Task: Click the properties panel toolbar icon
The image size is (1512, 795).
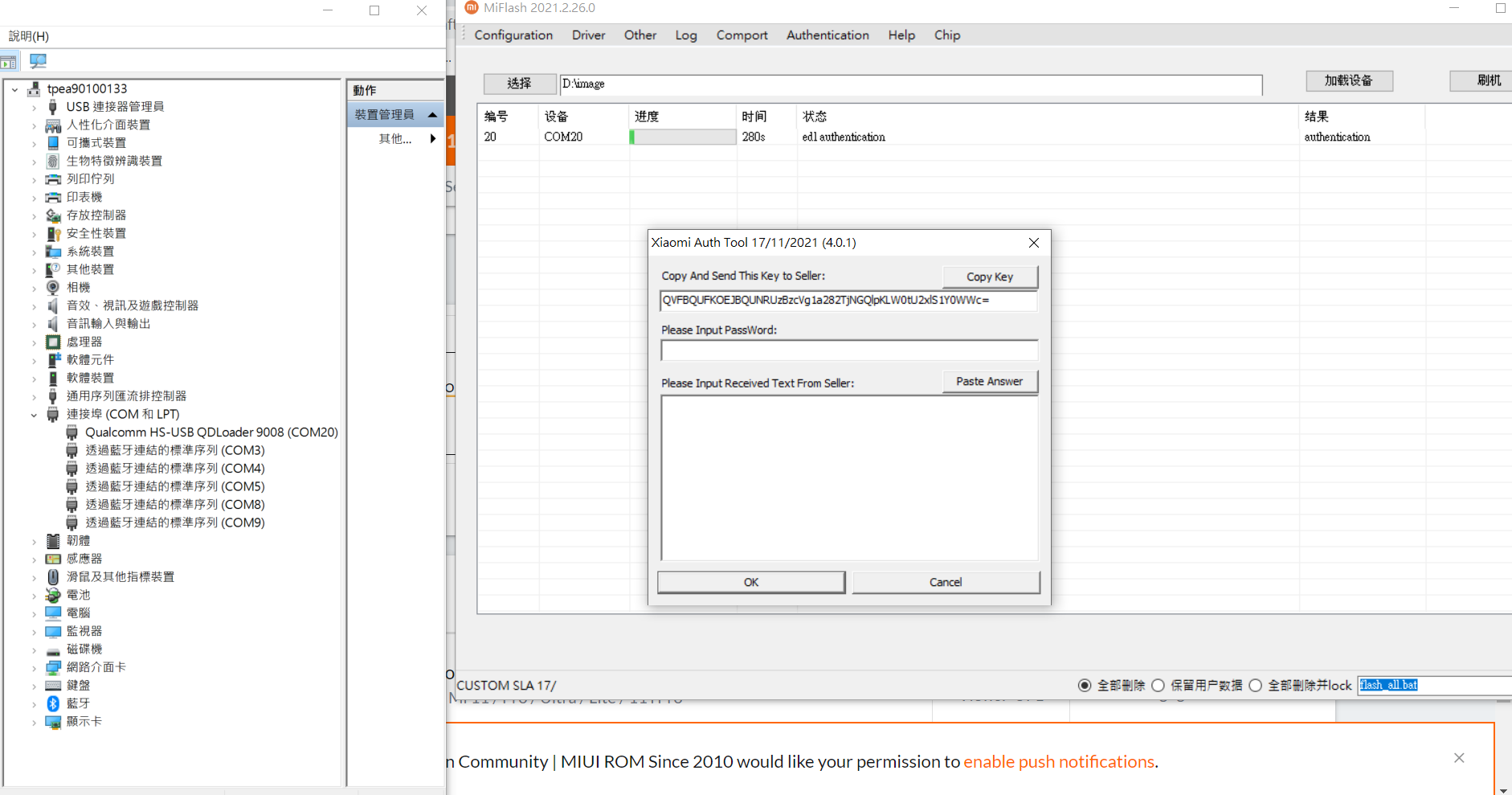Action: tap(9, 61)
